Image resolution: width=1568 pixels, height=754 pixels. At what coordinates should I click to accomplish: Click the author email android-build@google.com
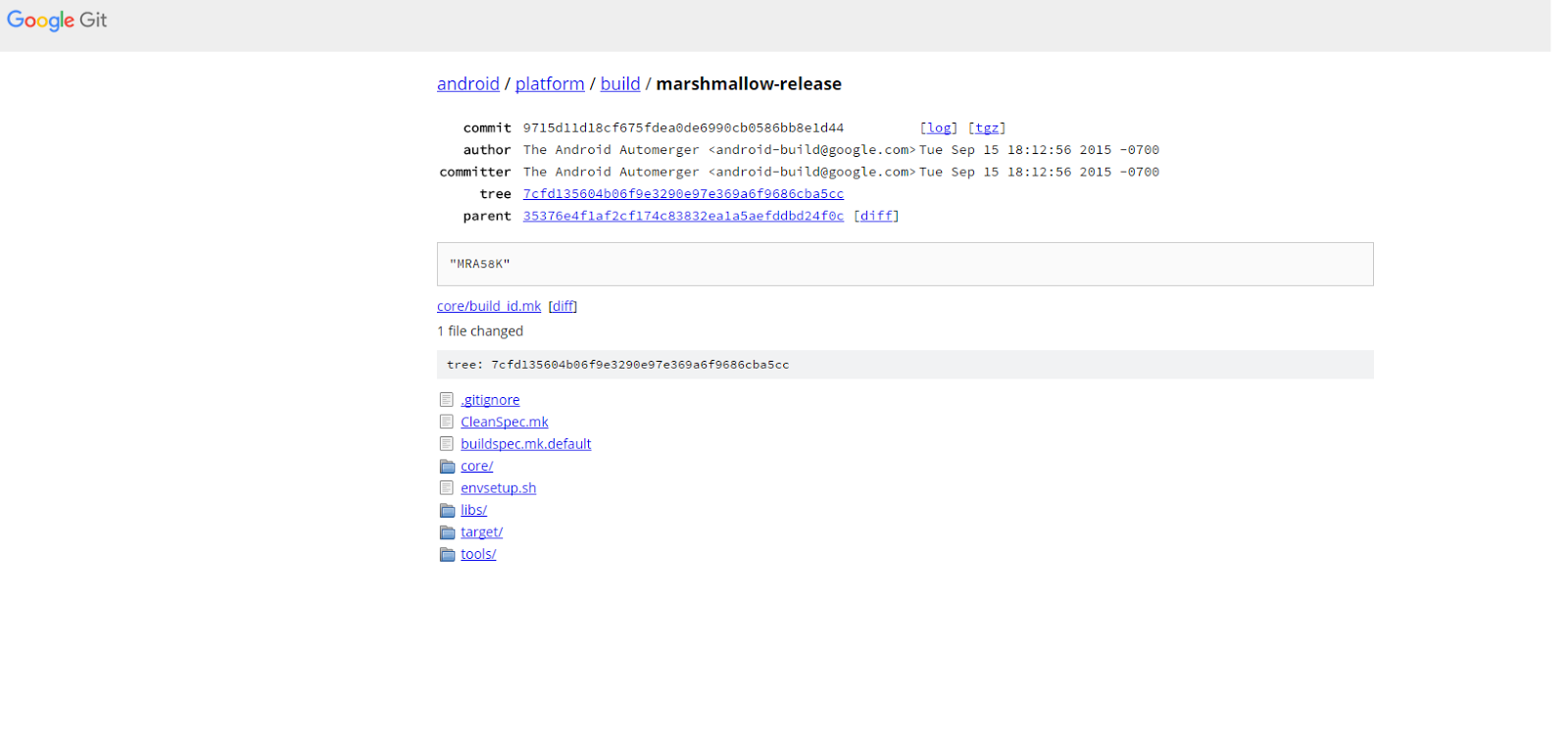(x=812, y=150)
